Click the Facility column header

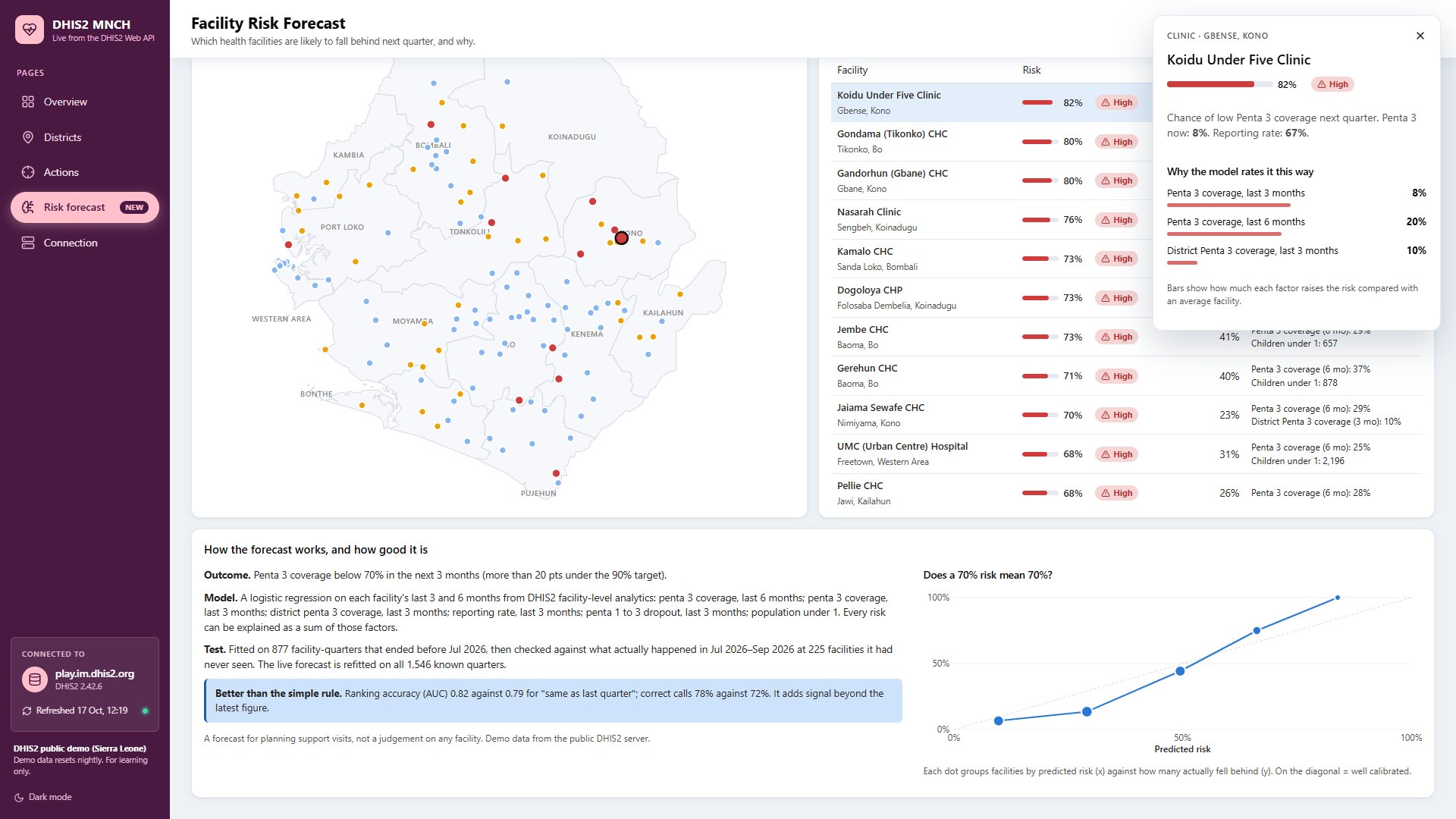coord(852,70)
